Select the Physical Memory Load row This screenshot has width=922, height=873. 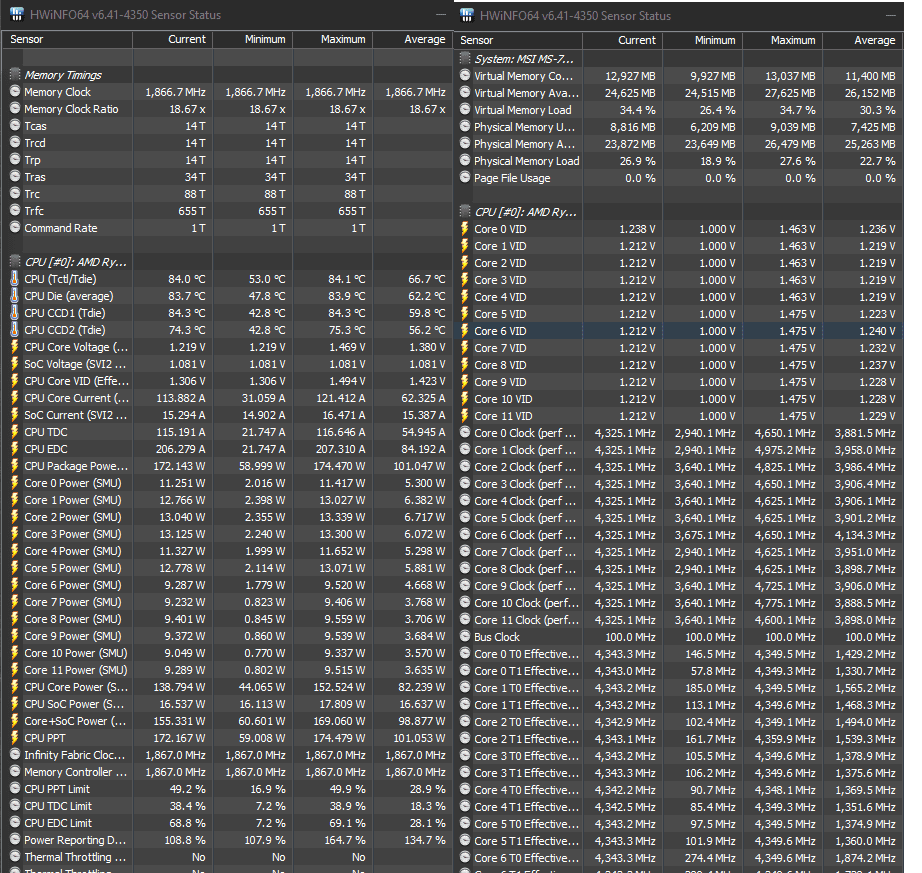click(x=679, y=161)
